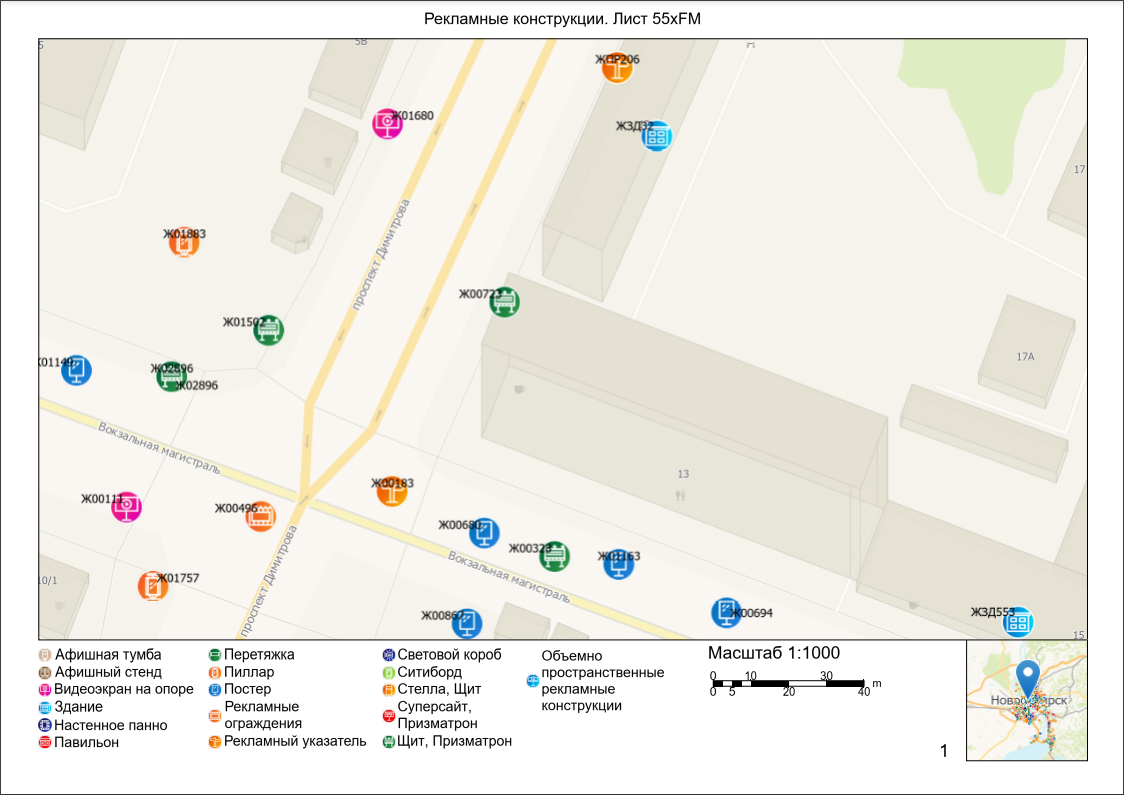Viewport: 1124px width, 795px height.
Task: Click the pink video screen marker Ж01680
Action: (x=387, y=123)
